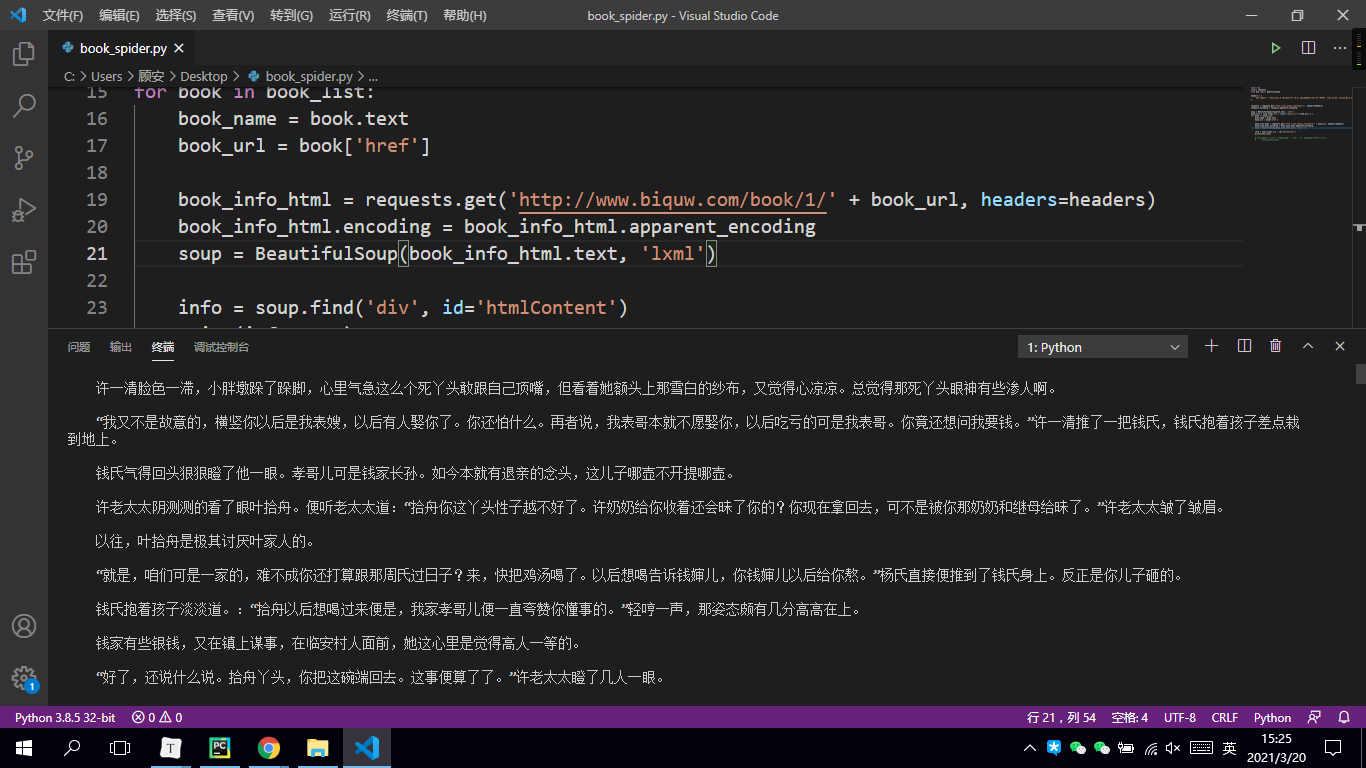Follow the biquw.com URL link in code
1366x768 pixels.
674,200
